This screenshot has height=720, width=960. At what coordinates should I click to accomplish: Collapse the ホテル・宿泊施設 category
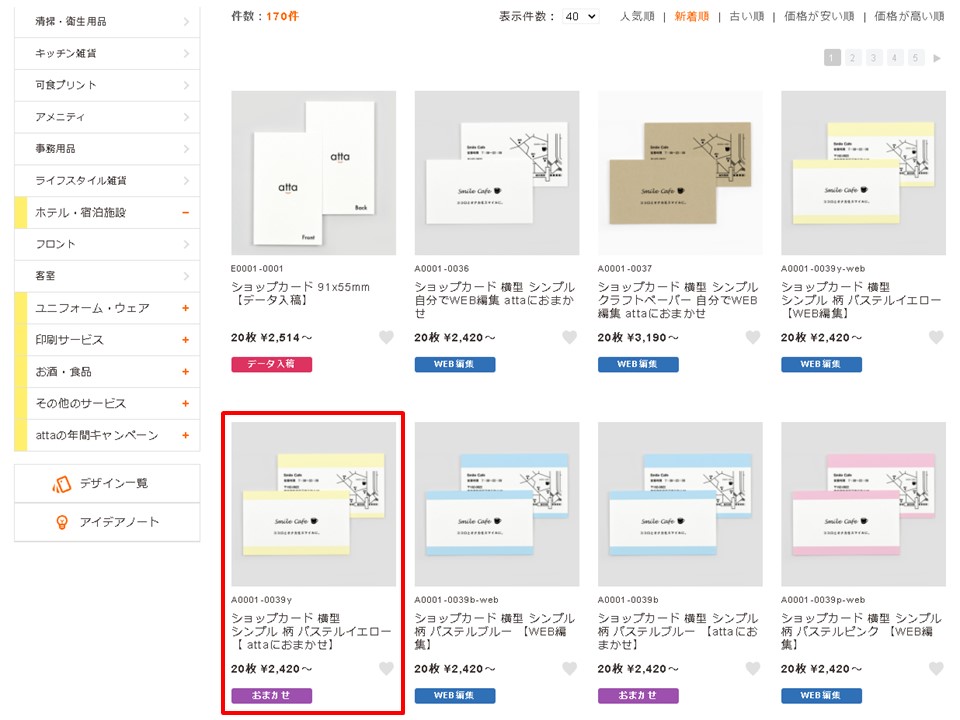[185, 212]
